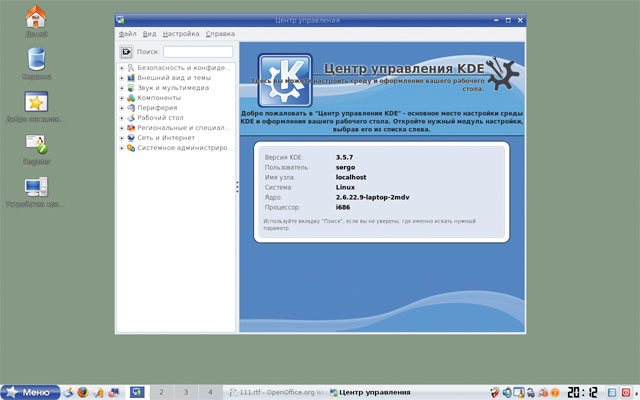The height and width of the screenshot is (400, 640).
Task: Select the Компоненты label in tree
Action: (159, 98)
